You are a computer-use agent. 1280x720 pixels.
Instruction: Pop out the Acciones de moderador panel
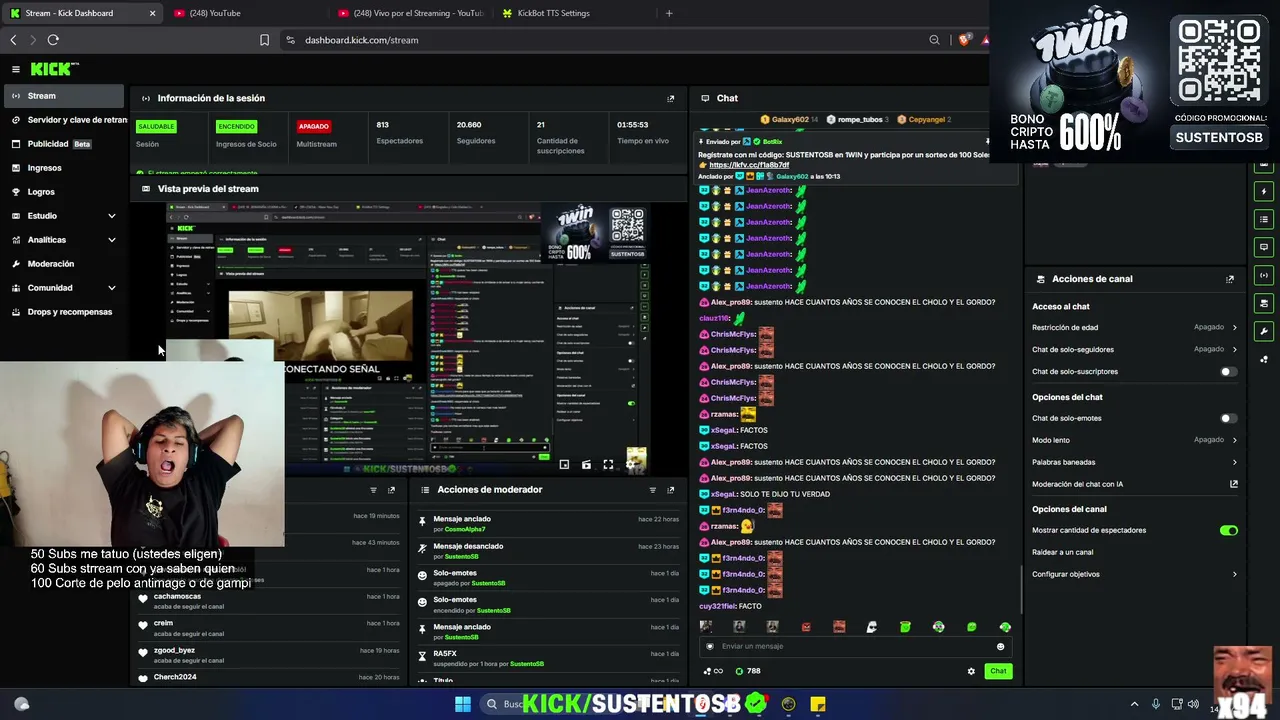[671, 490]
